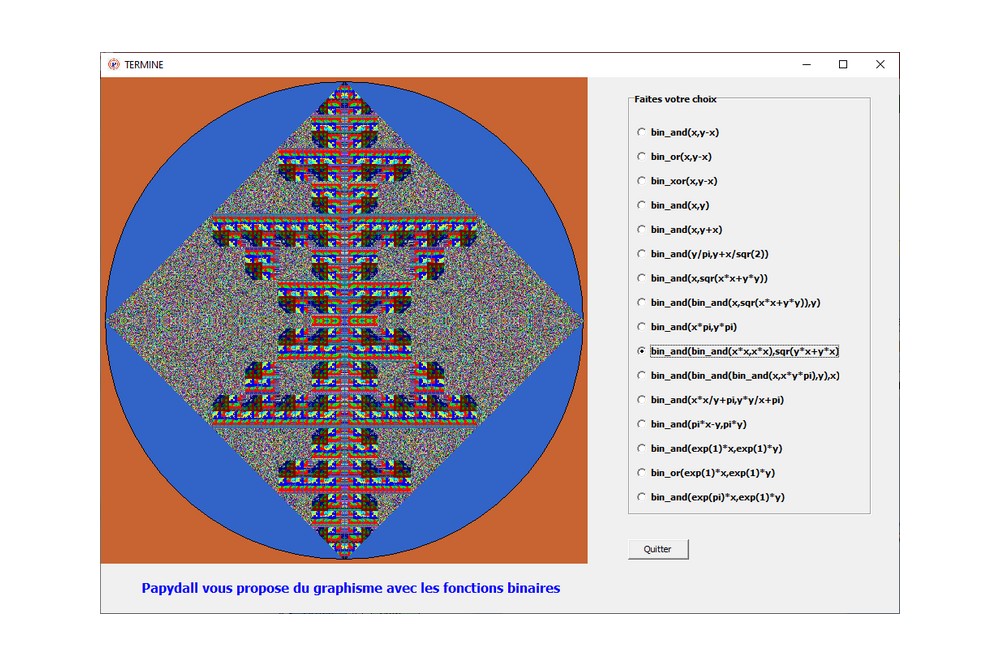The width and height of the screenshot is (1000, 666).
Task: Click the 'Papydall vous propose' caption text
Action: 351,588
